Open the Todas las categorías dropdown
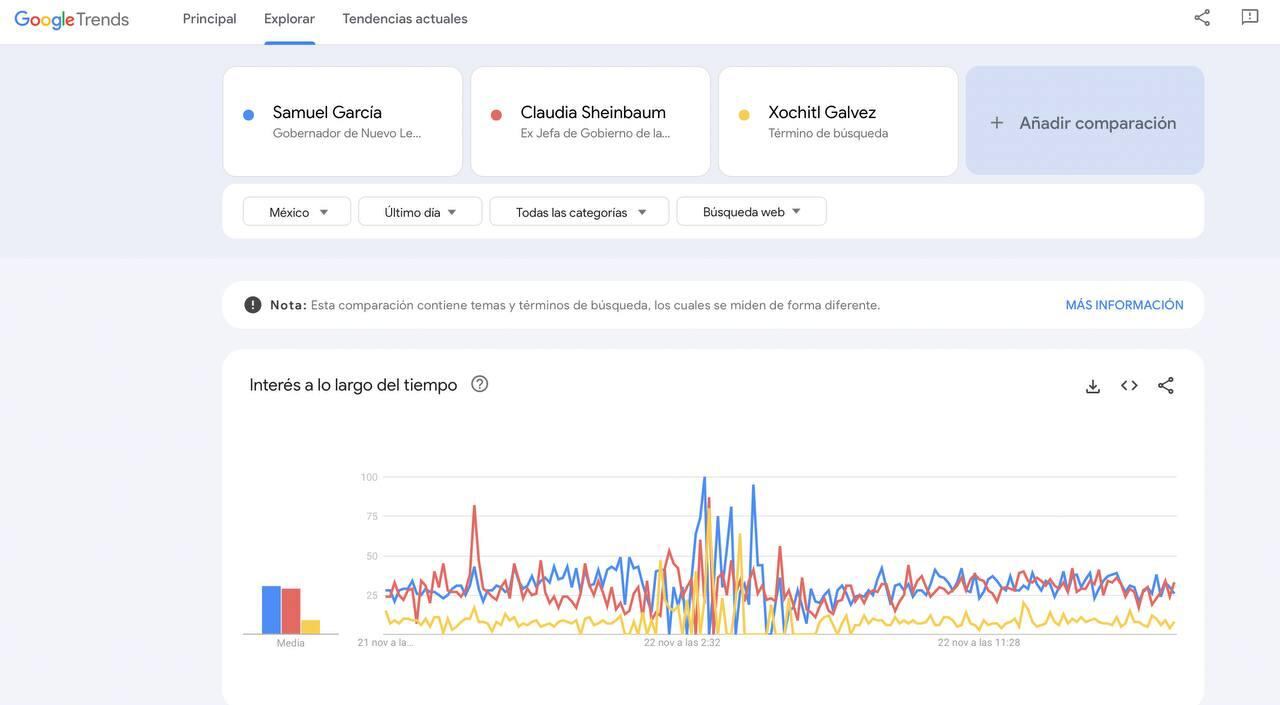The height and width of the screenshot is (705, 1280). tap(578, 210)
